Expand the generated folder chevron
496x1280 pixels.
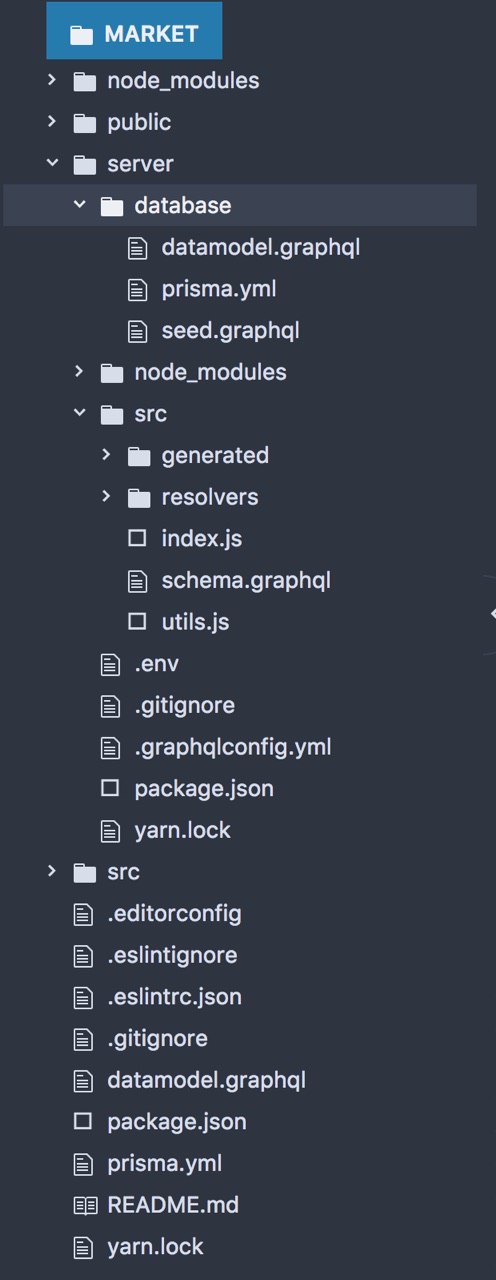106,455
